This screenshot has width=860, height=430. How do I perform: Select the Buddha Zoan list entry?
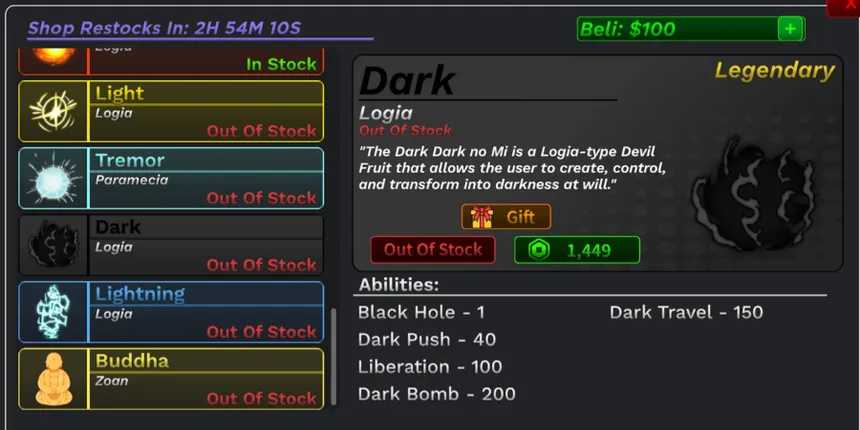click(171, 379)
